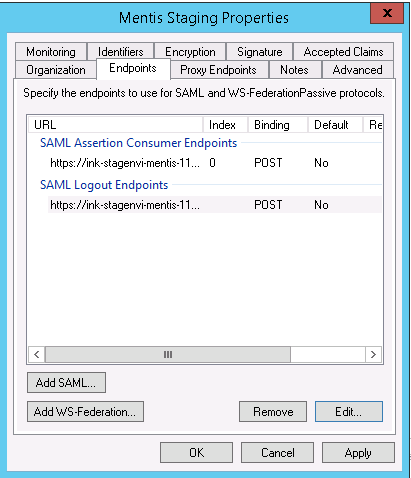Switch to the Organization tab

(x=56, y=70)
